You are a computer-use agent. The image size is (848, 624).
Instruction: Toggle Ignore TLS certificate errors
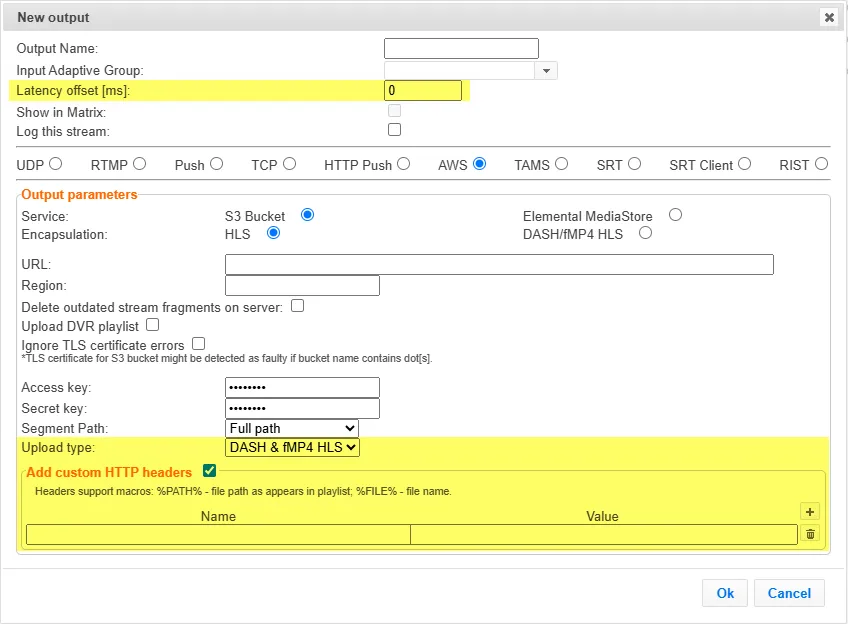tap(198, 344)
